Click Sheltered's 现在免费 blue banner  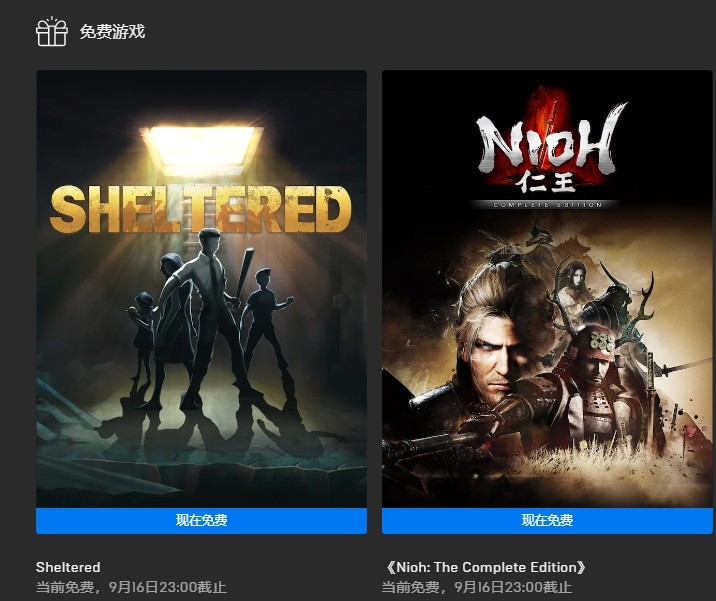coord(201,520)
